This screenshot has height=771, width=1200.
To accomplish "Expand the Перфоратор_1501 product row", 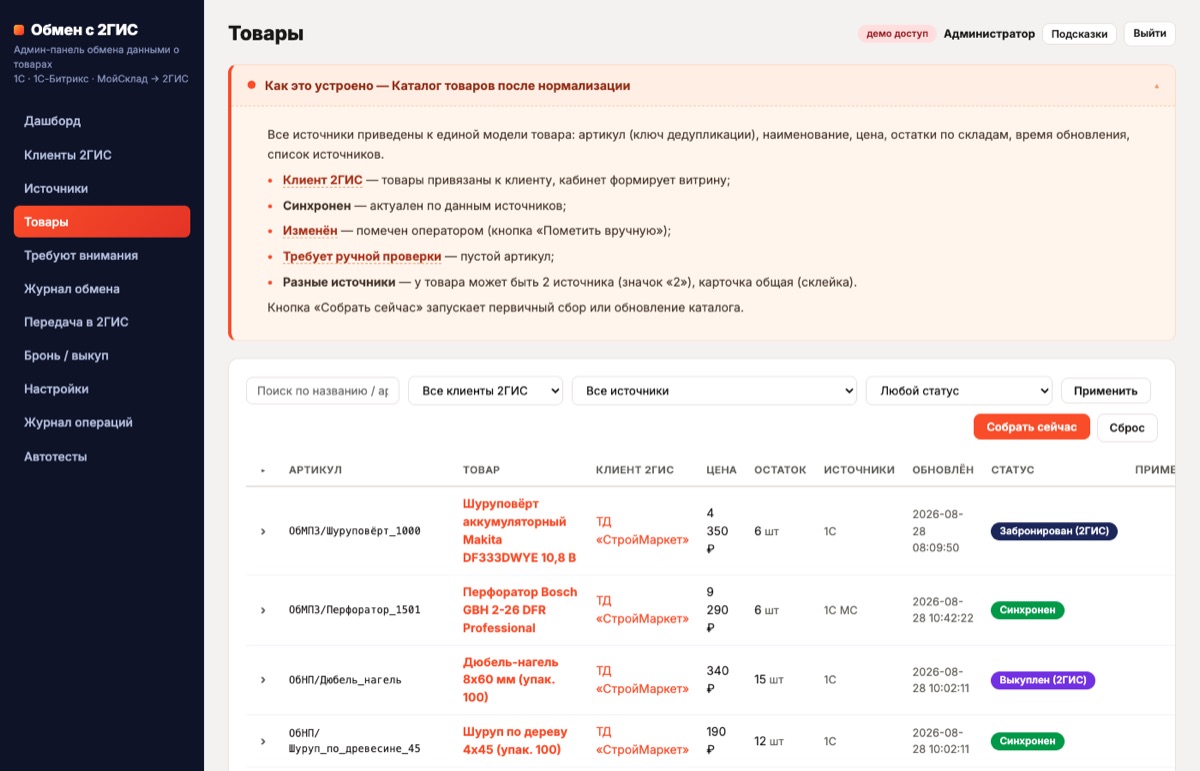I will [263, 610].
